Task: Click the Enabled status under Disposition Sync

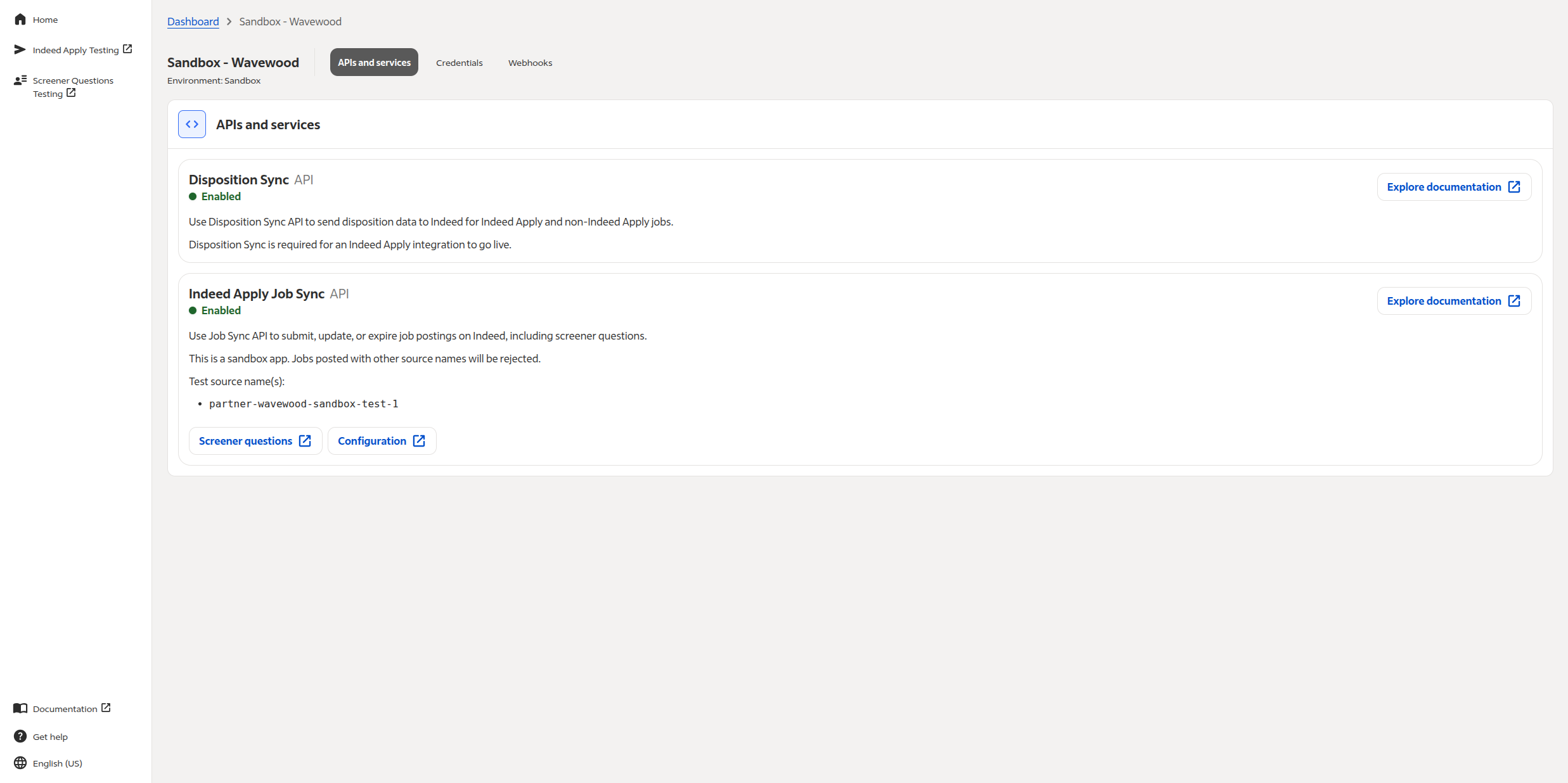Action: point(221,196)
